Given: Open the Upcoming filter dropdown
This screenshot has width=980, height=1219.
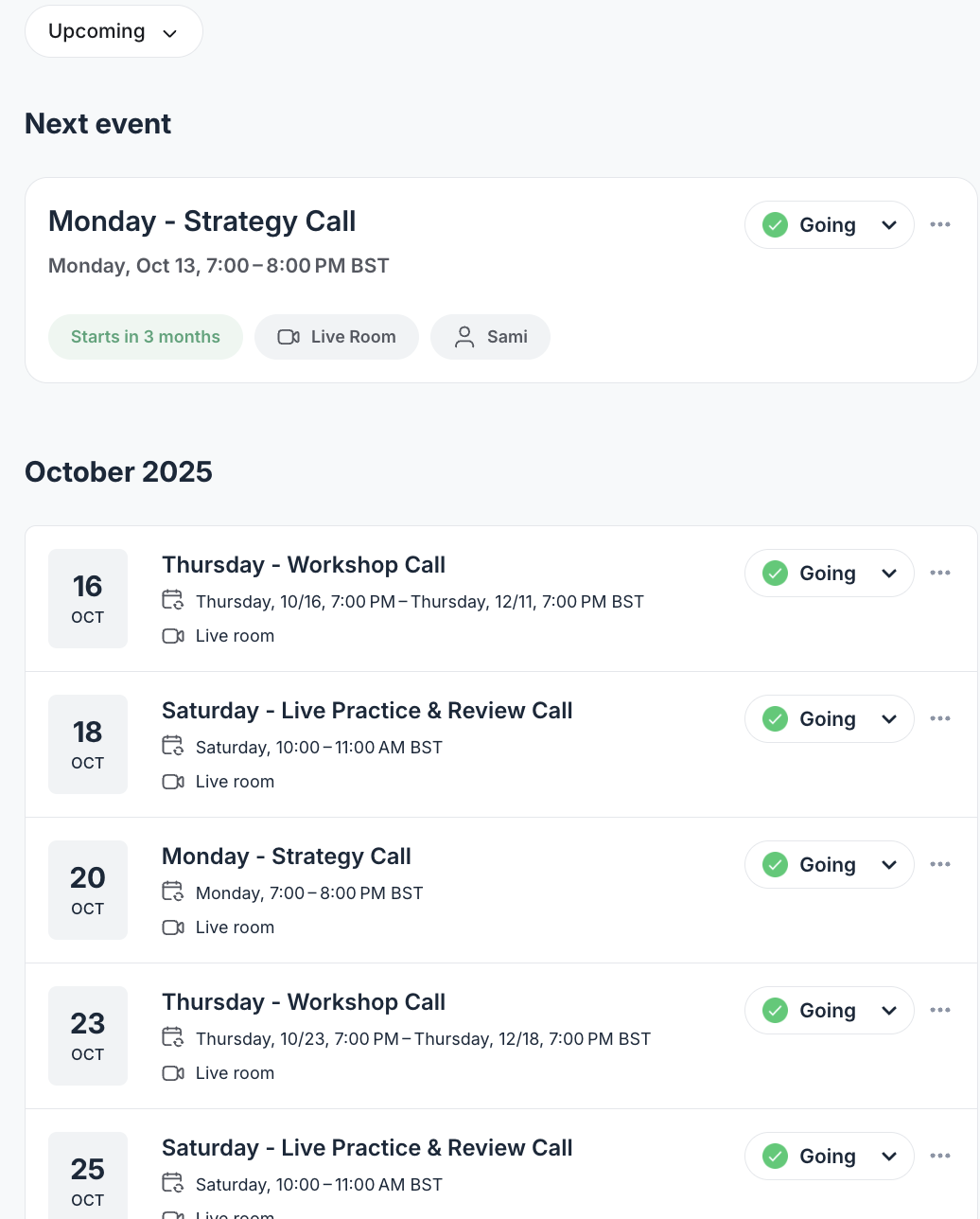Looking at the screenshot, I should 114,31.
